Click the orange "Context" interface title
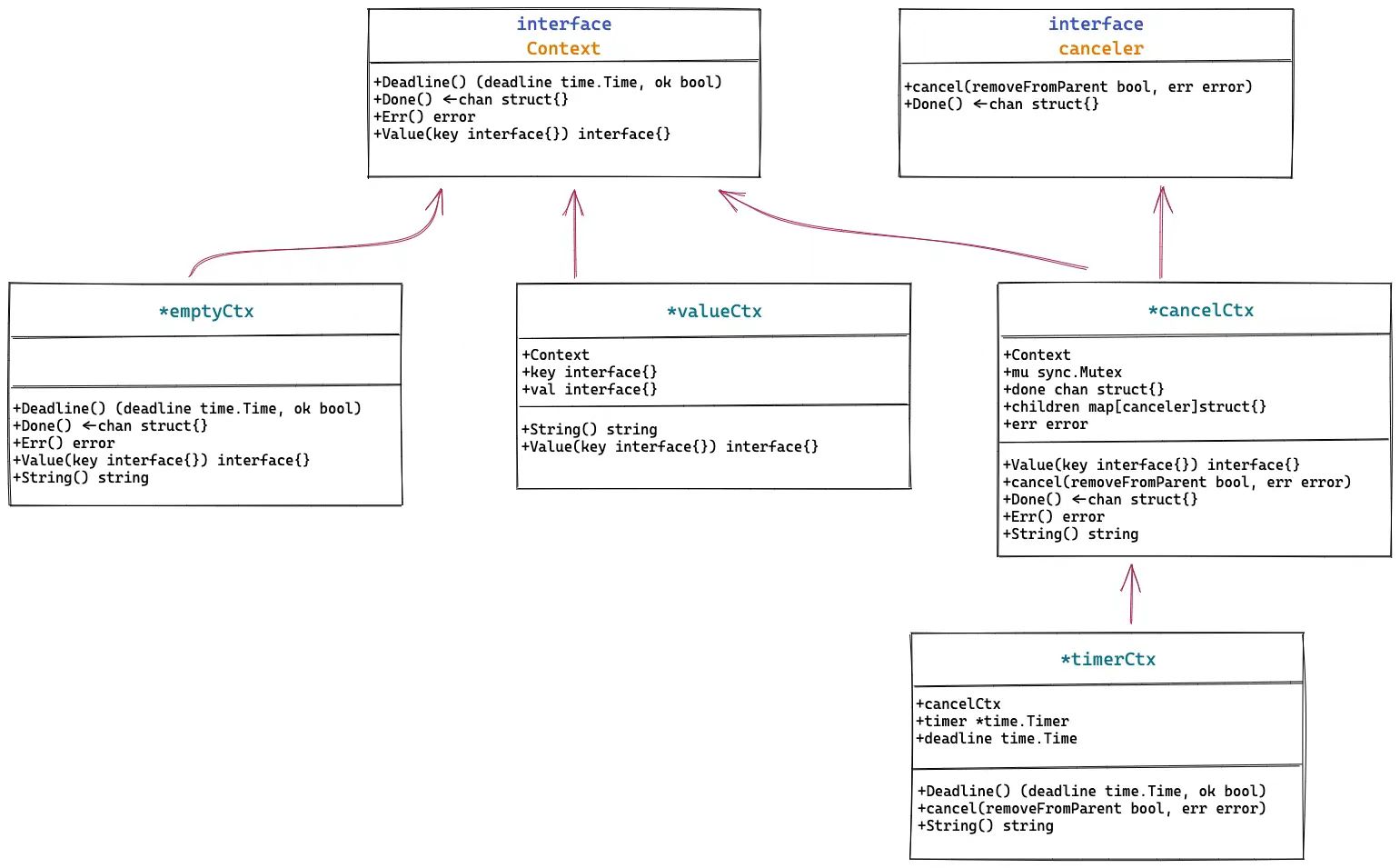Viewport: 1400px width, 868px height. pos(563,48)
